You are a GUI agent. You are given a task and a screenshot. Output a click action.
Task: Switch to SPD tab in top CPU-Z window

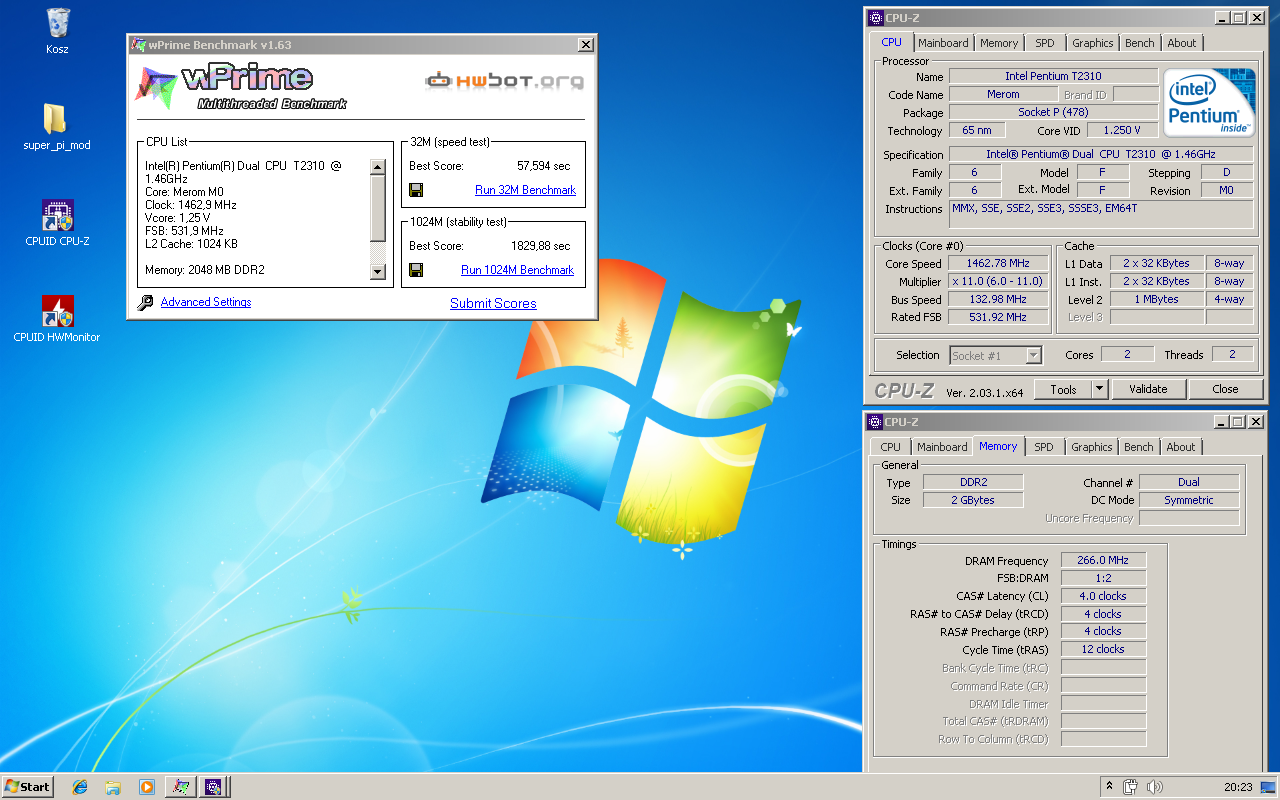1044,43
